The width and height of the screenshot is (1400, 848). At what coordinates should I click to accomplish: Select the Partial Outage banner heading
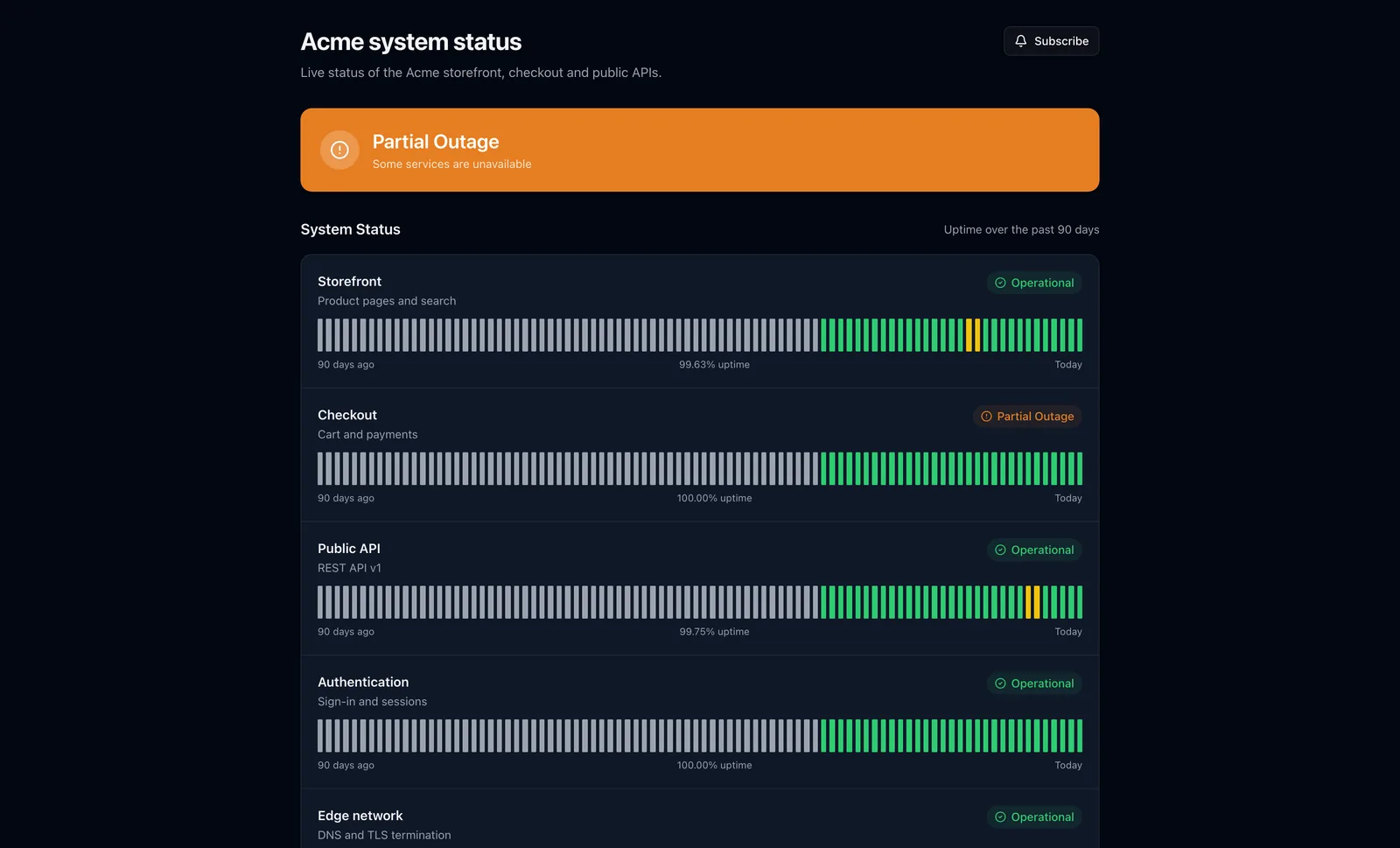point(436,142)
